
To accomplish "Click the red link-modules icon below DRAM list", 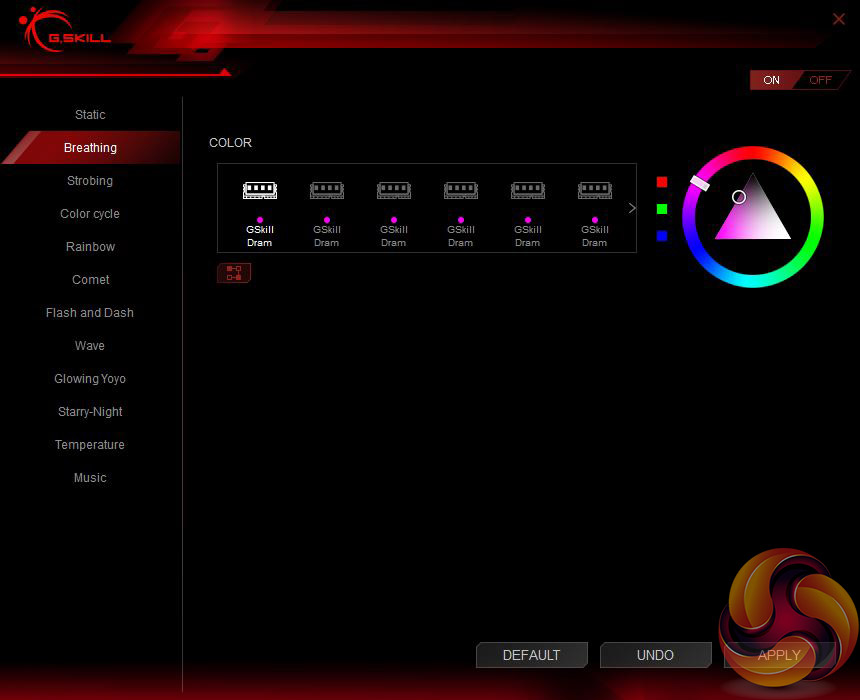I will pyautogui.click(x=234, y=273).
